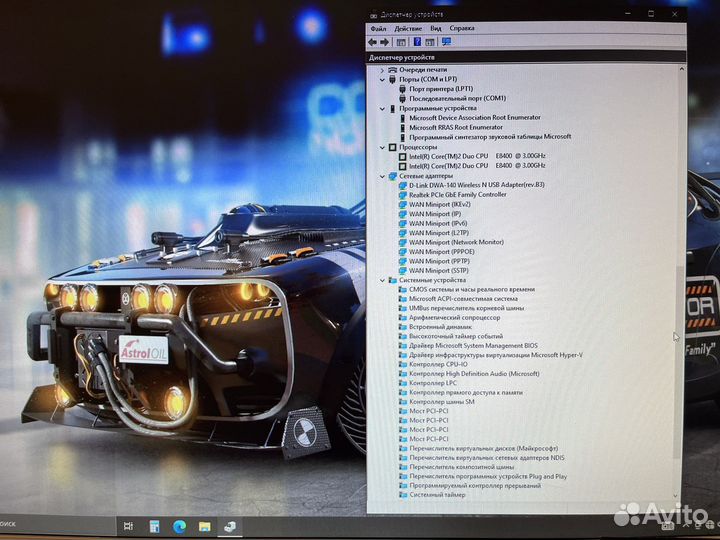The image size is (720, 540).
Task: Click the Device Manager taskbar icon
Action: pyautogui.click(x=230, y=526)
